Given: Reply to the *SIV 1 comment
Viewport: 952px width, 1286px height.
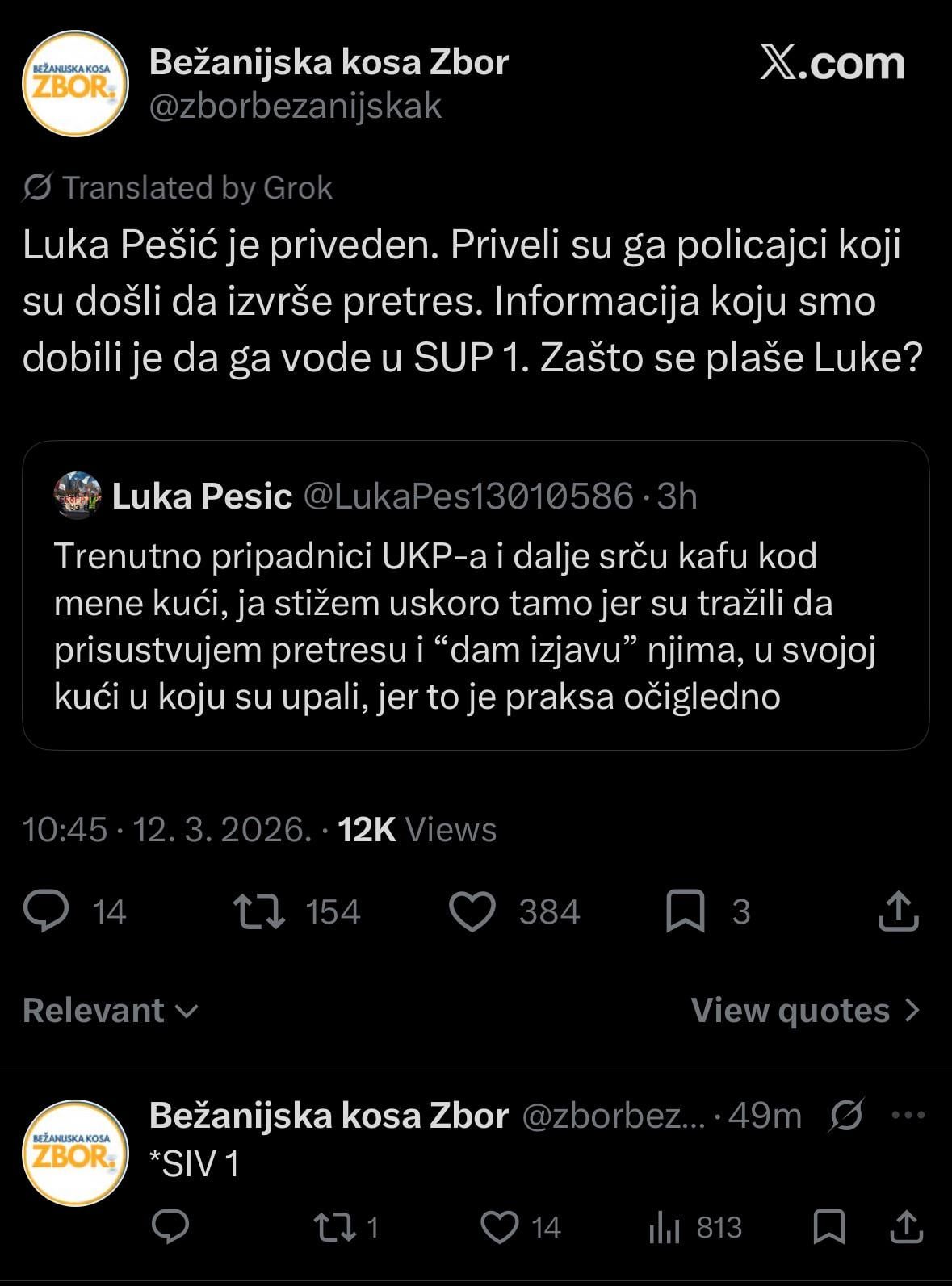Looking at the screenshot, I should [170, 1227].
